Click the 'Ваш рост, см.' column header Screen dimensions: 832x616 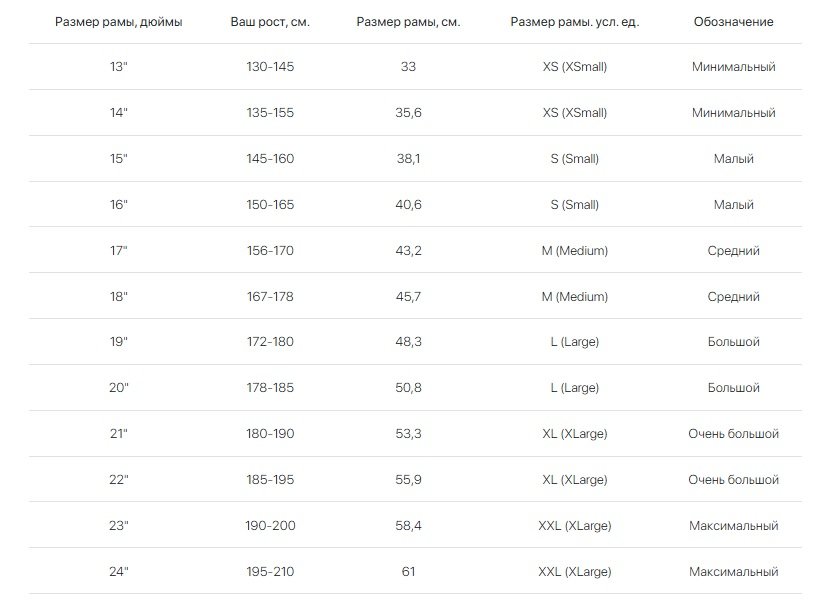(270, 22)
